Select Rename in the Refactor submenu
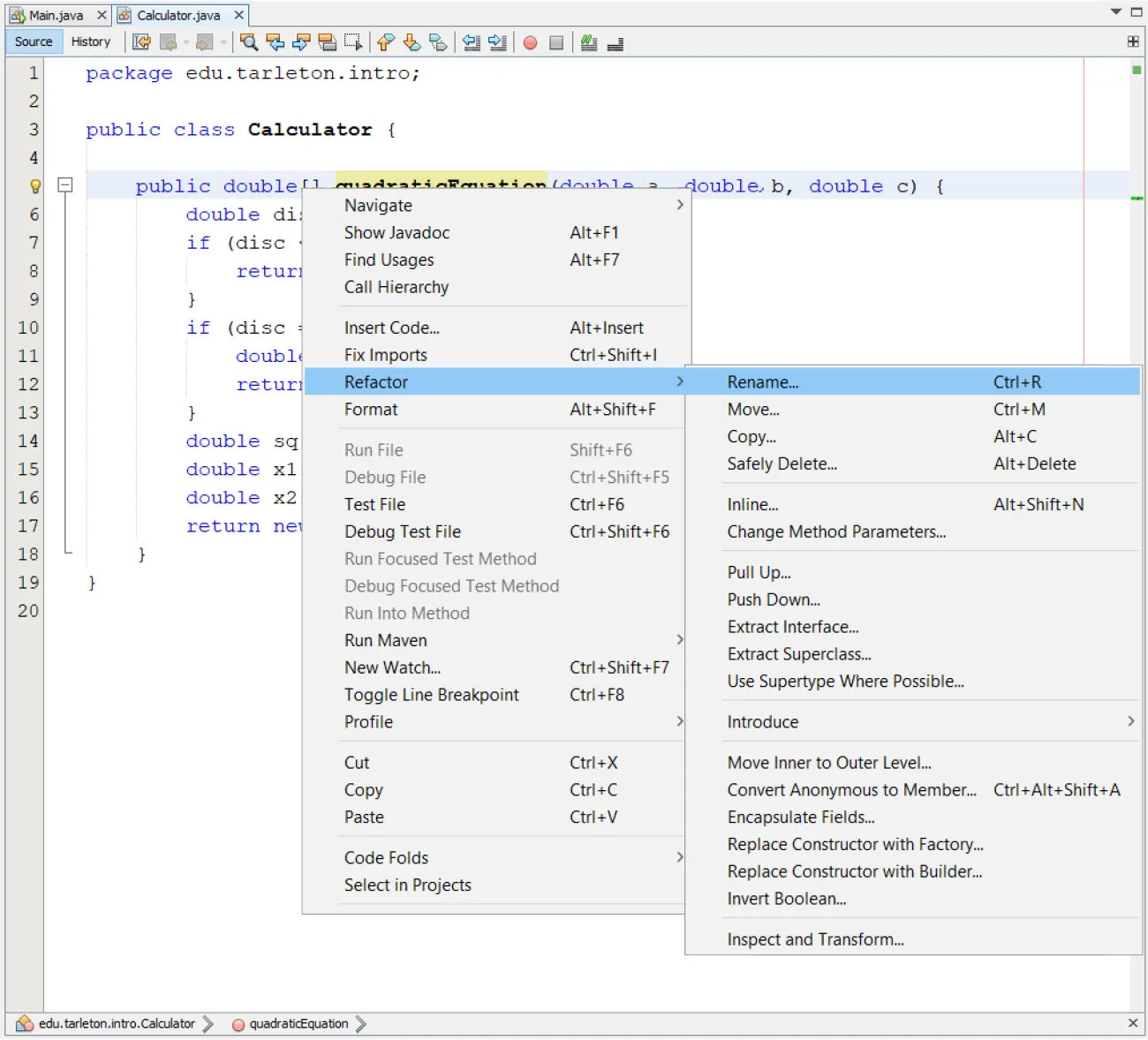Screen dimensions: 1148x1040 (x=763, y=381)
